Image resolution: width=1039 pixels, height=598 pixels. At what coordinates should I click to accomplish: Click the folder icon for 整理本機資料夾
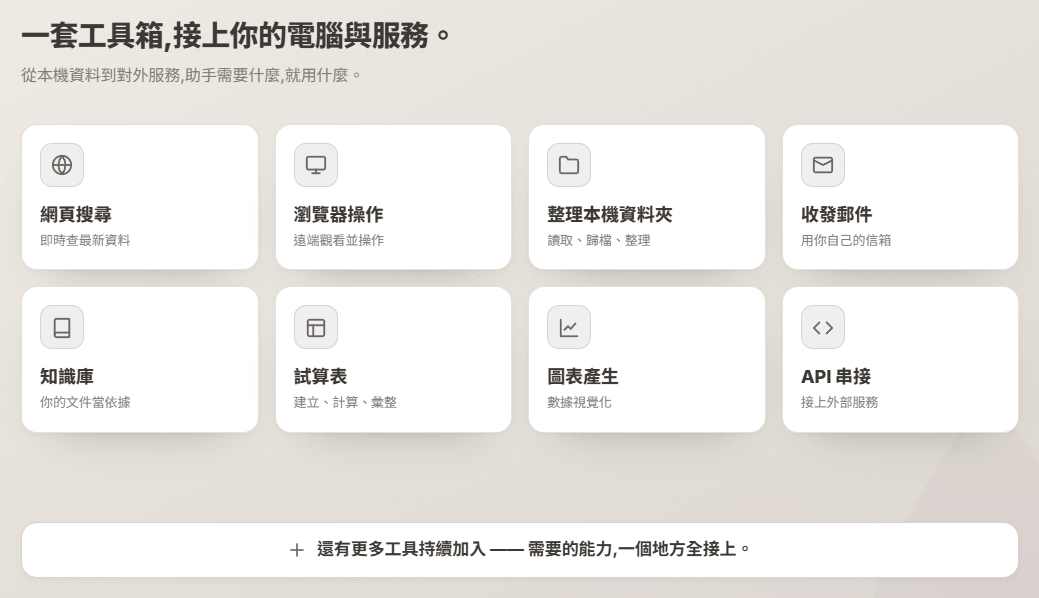[x=569, y=165]
